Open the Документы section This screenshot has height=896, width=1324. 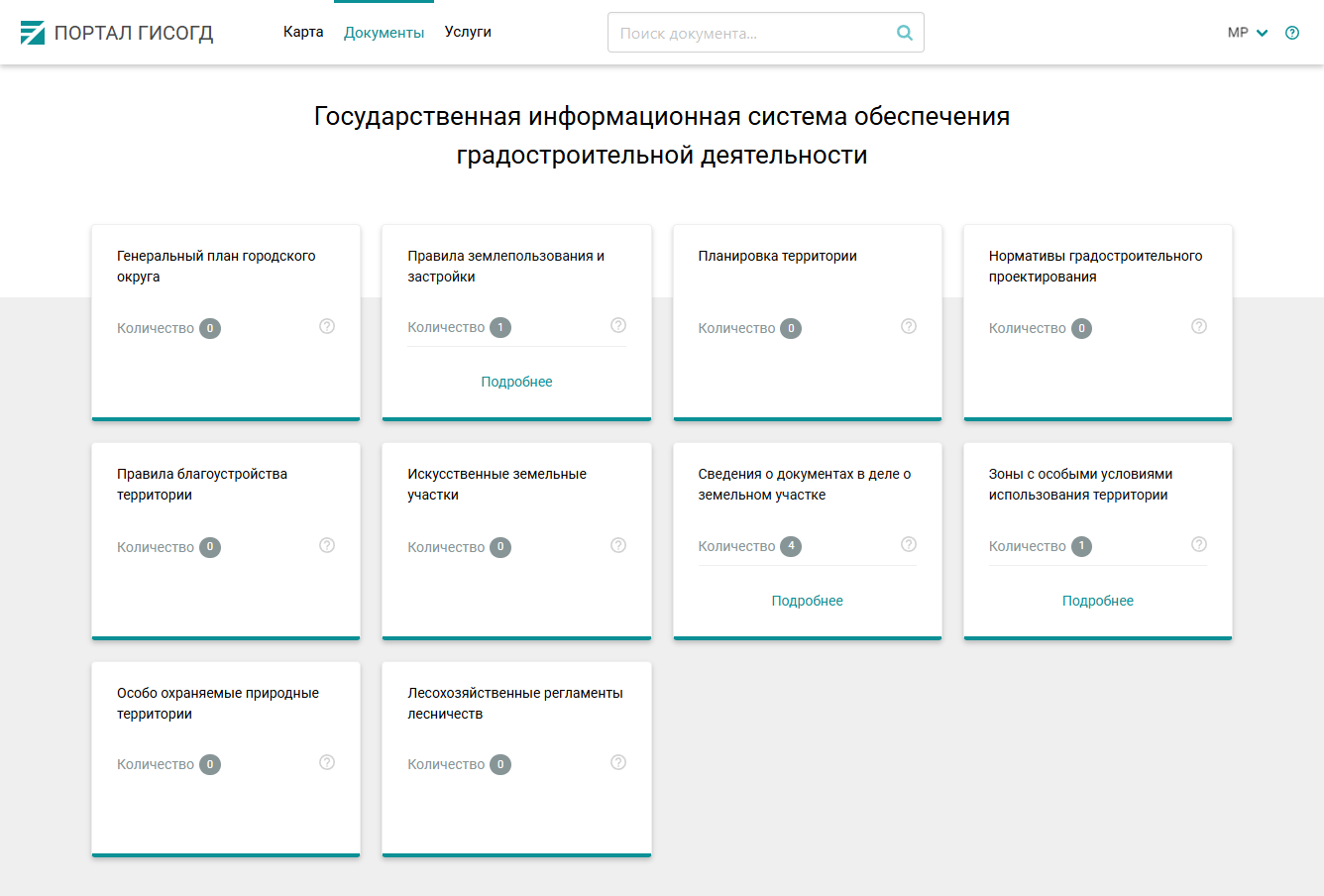tap(384, 31)
